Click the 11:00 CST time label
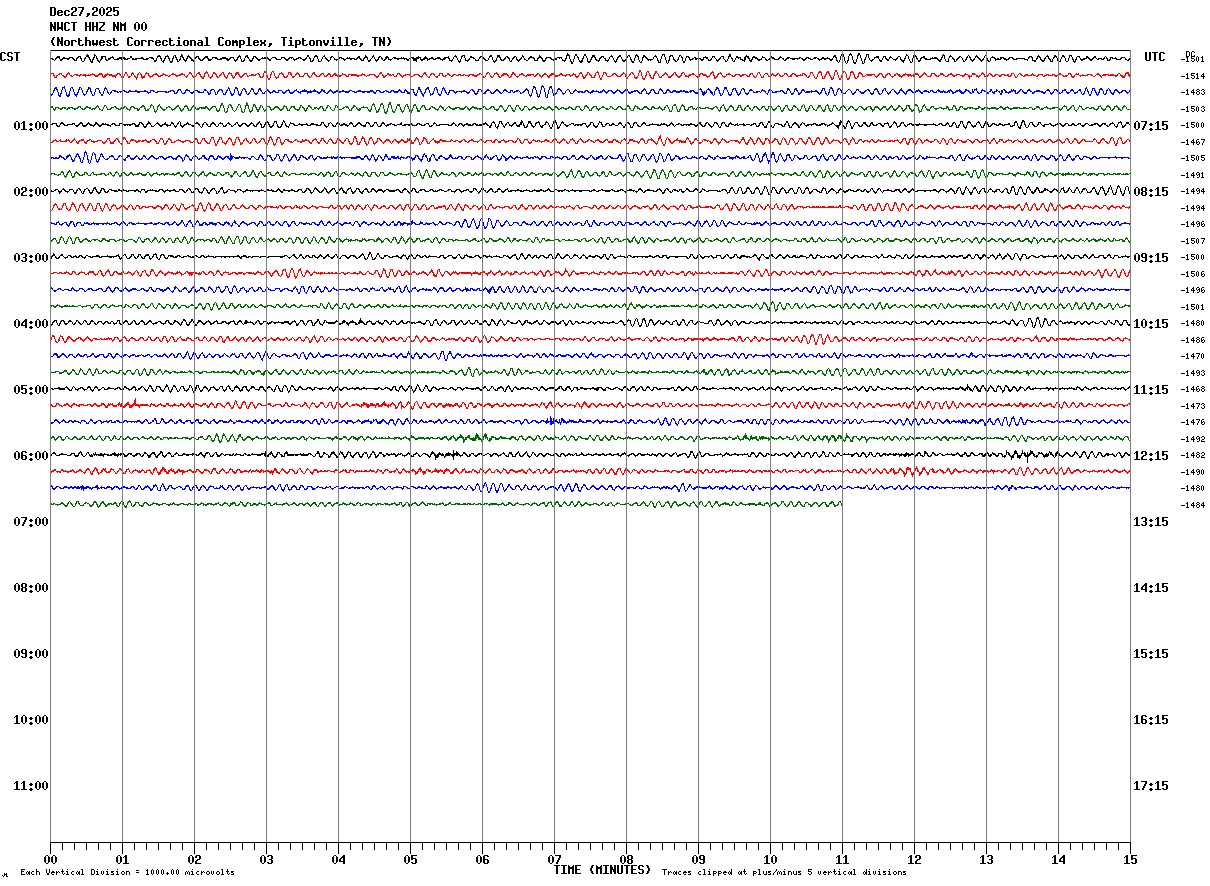 click(31, 786)
